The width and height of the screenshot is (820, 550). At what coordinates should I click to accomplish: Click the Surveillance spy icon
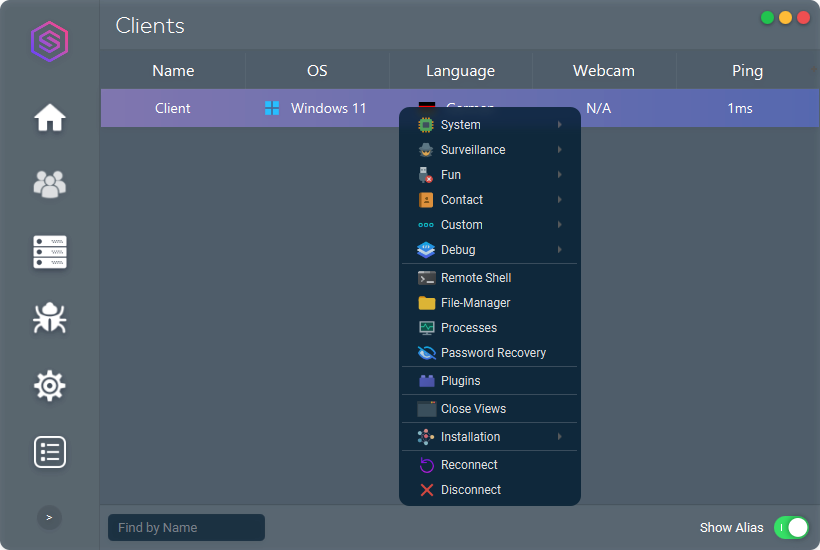point(426,150)
